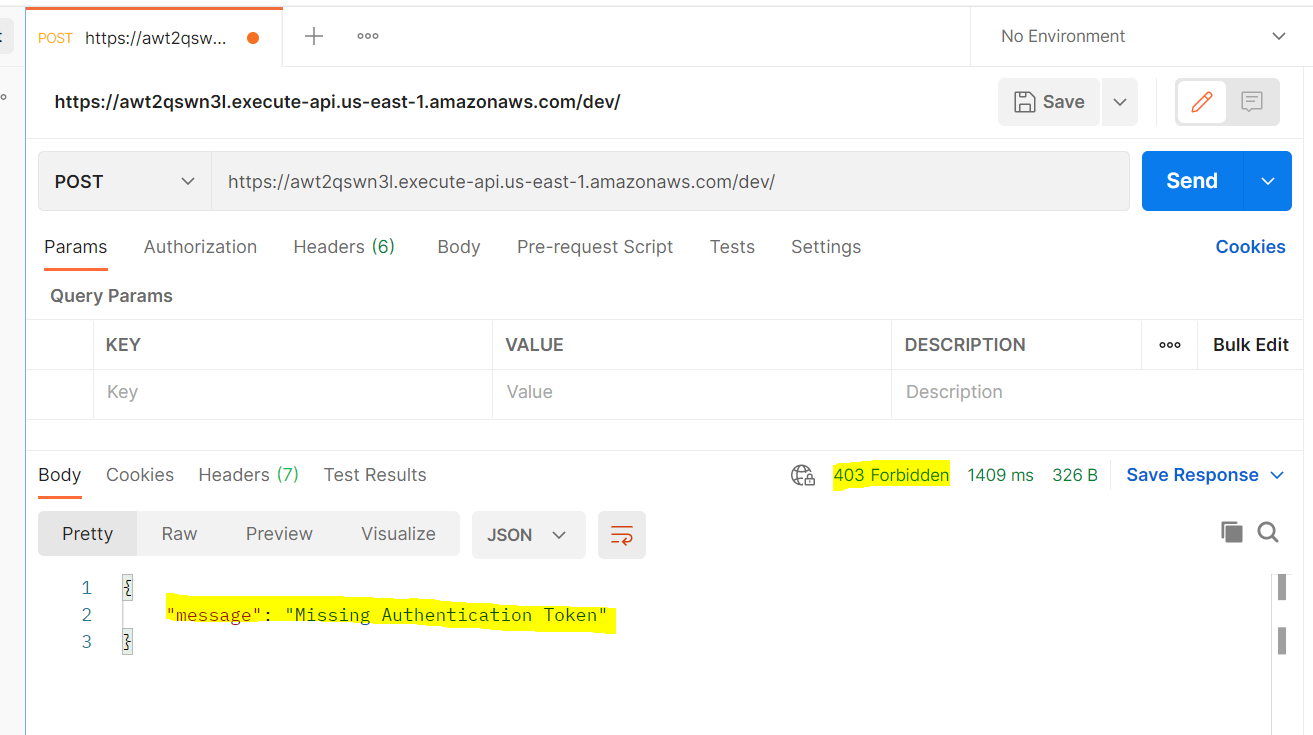Click the network globe lock icon

802,475
